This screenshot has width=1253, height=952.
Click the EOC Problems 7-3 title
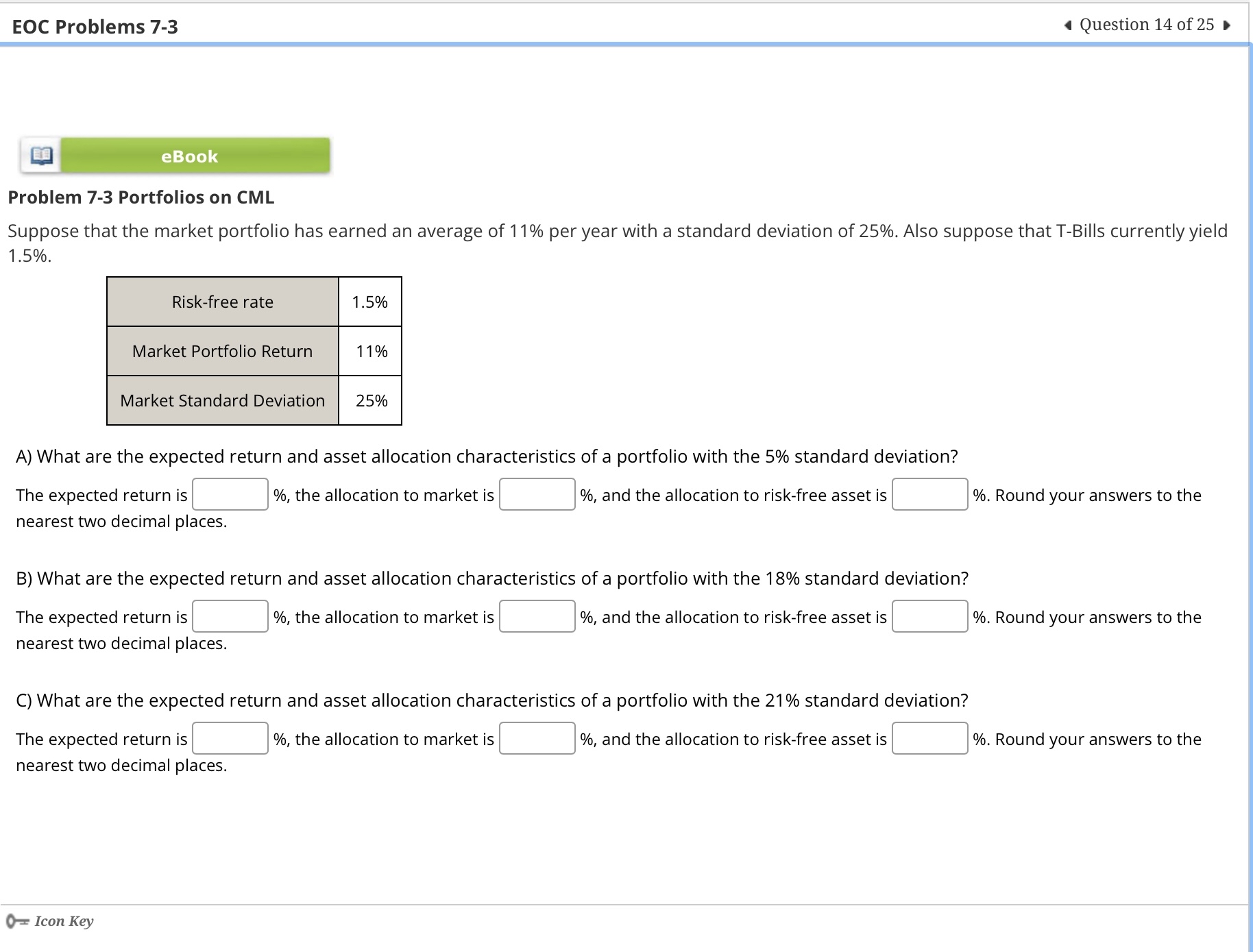coord(95,26)
